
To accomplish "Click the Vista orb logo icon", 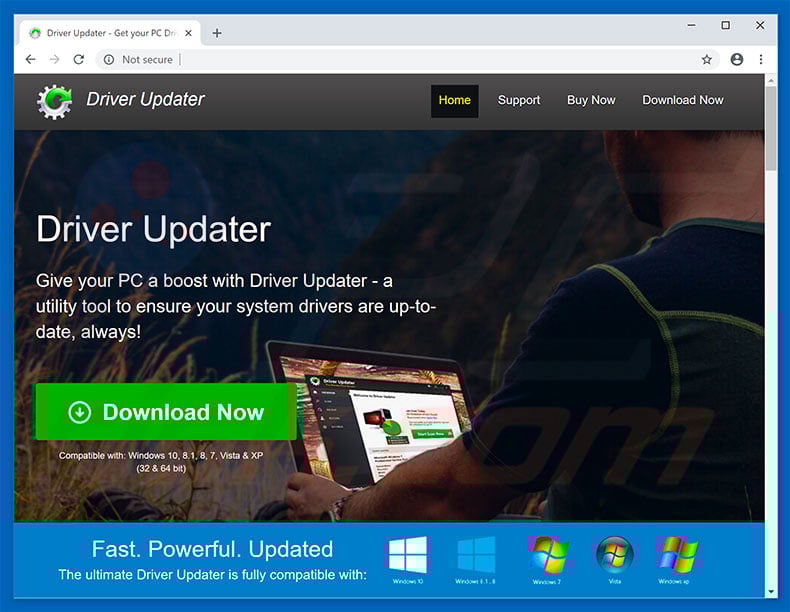I will pyautogui.click(x=614, y=554).
